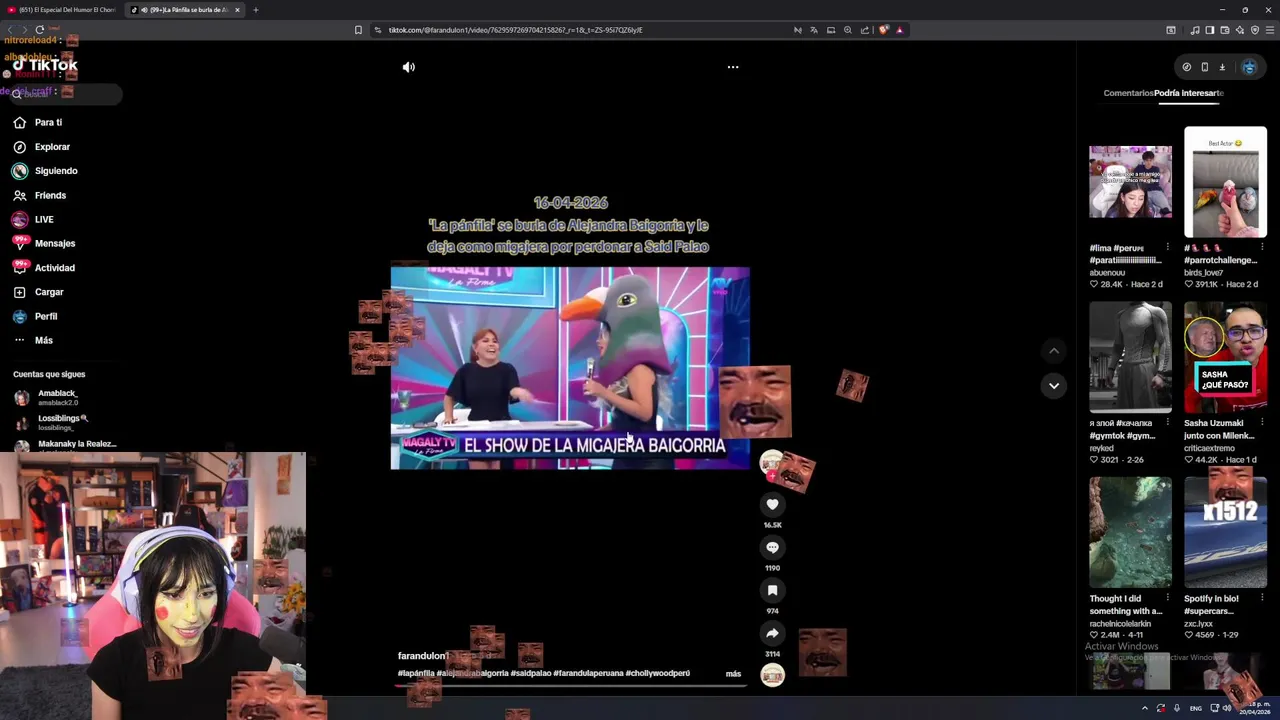This screenshot has height=720, width=1280.
Task: Open the spinning sound disc icon
Action: coord(772,676)
